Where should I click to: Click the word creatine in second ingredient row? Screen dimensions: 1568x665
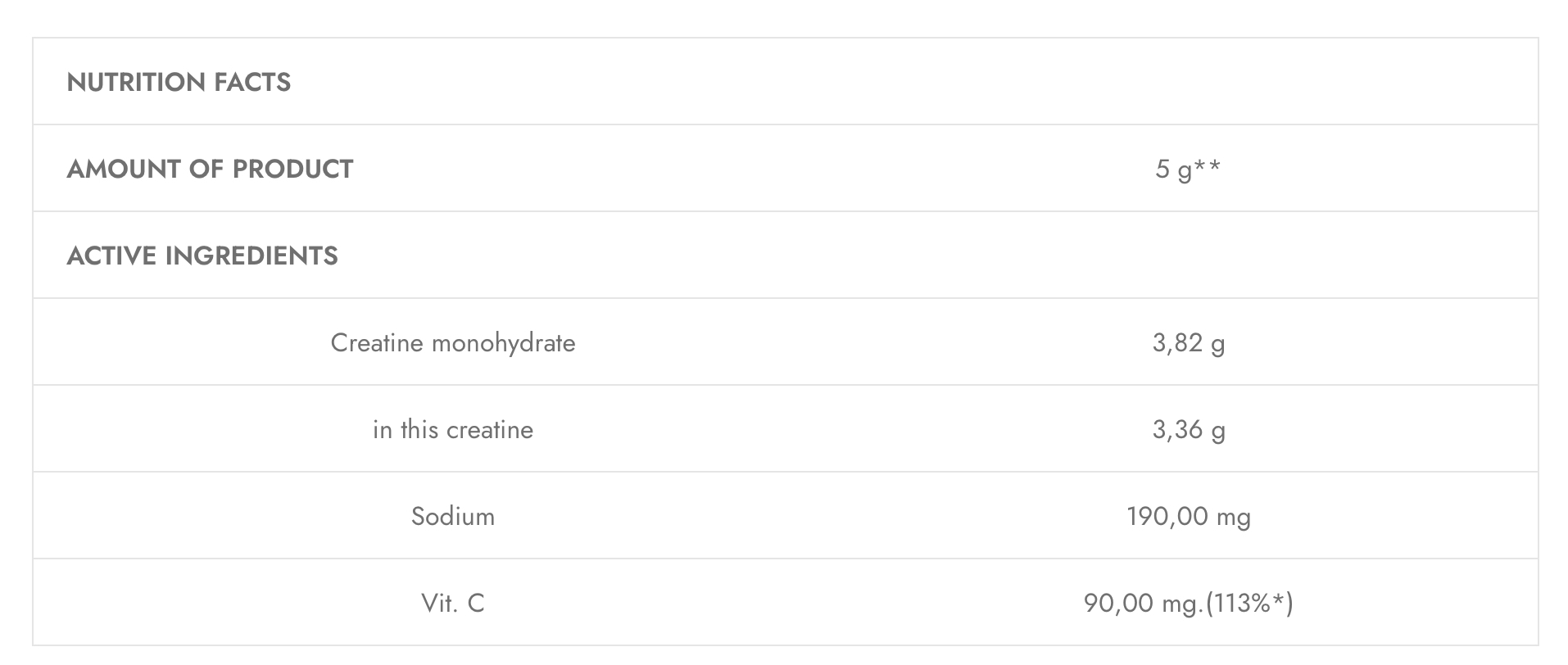point(490,429)
